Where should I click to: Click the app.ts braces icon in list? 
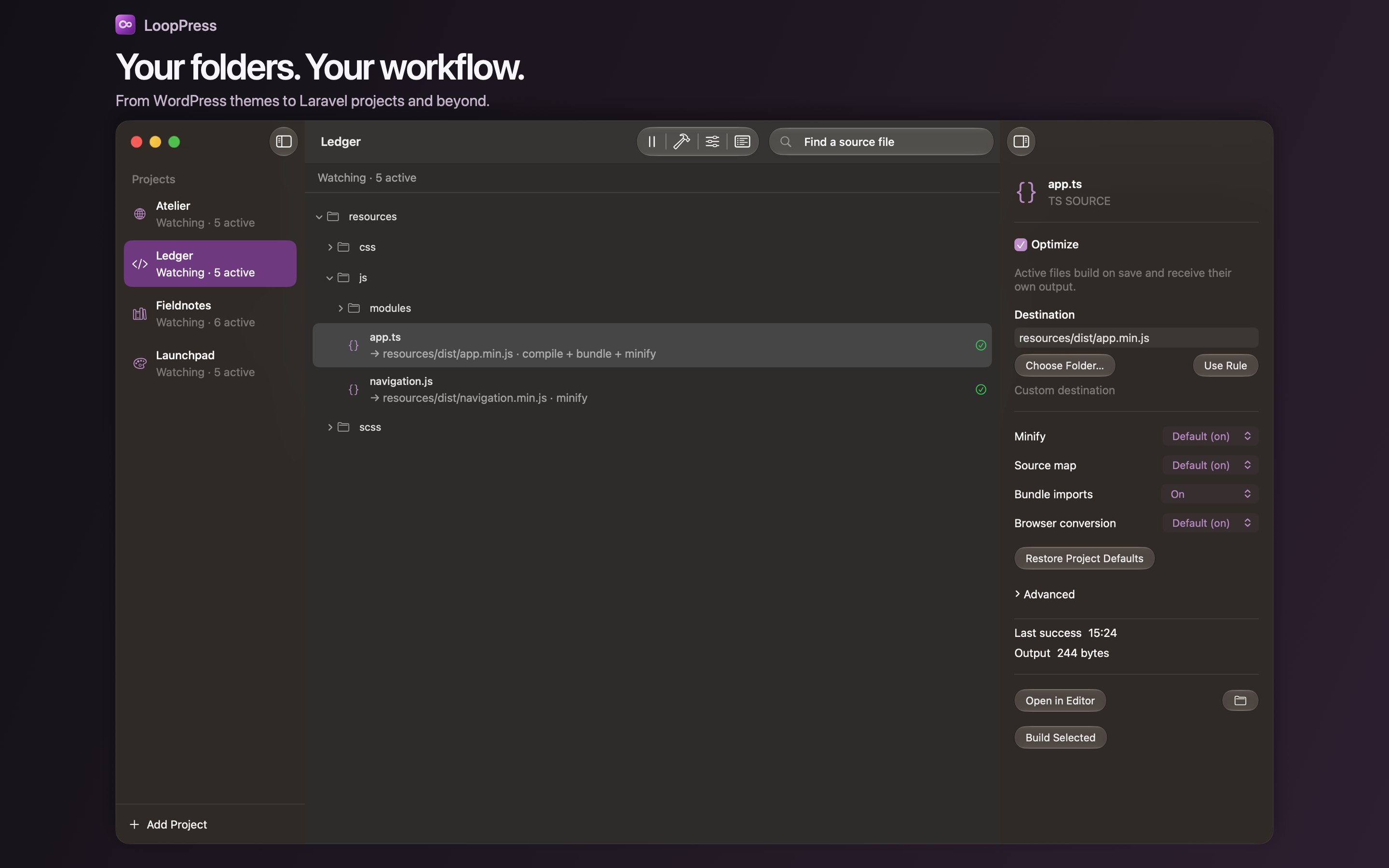(354, 346)
